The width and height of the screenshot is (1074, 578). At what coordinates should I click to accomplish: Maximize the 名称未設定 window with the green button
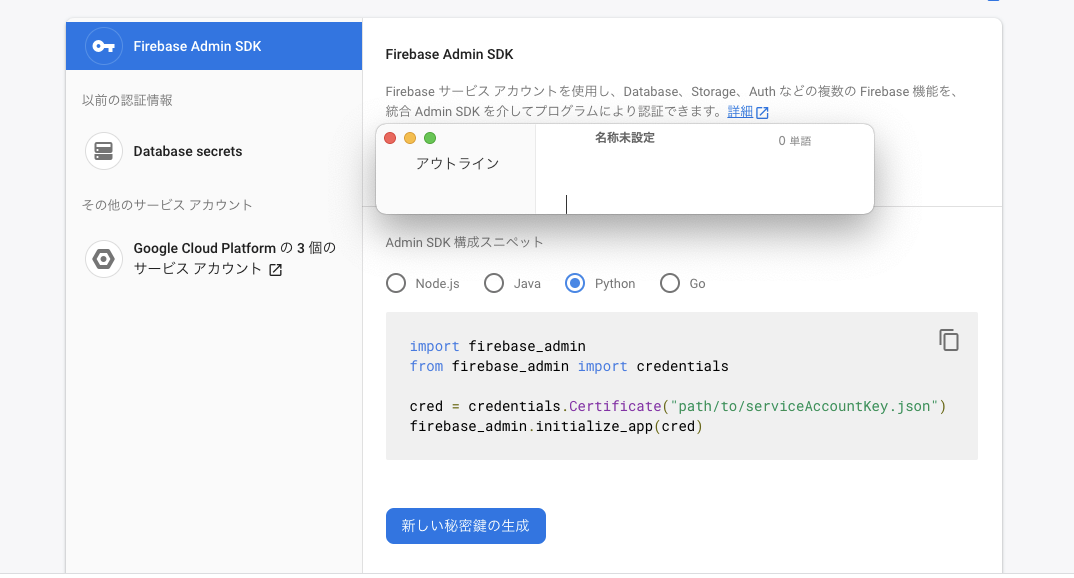point(430,138)
